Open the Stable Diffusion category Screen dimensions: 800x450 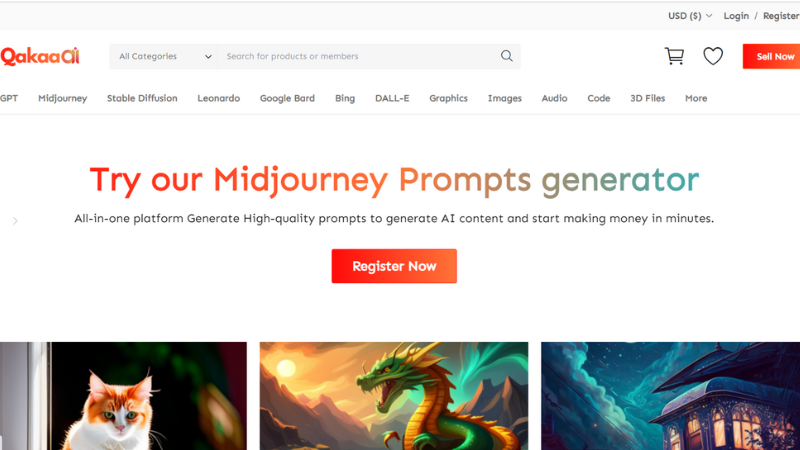click(x=142, y=98)
